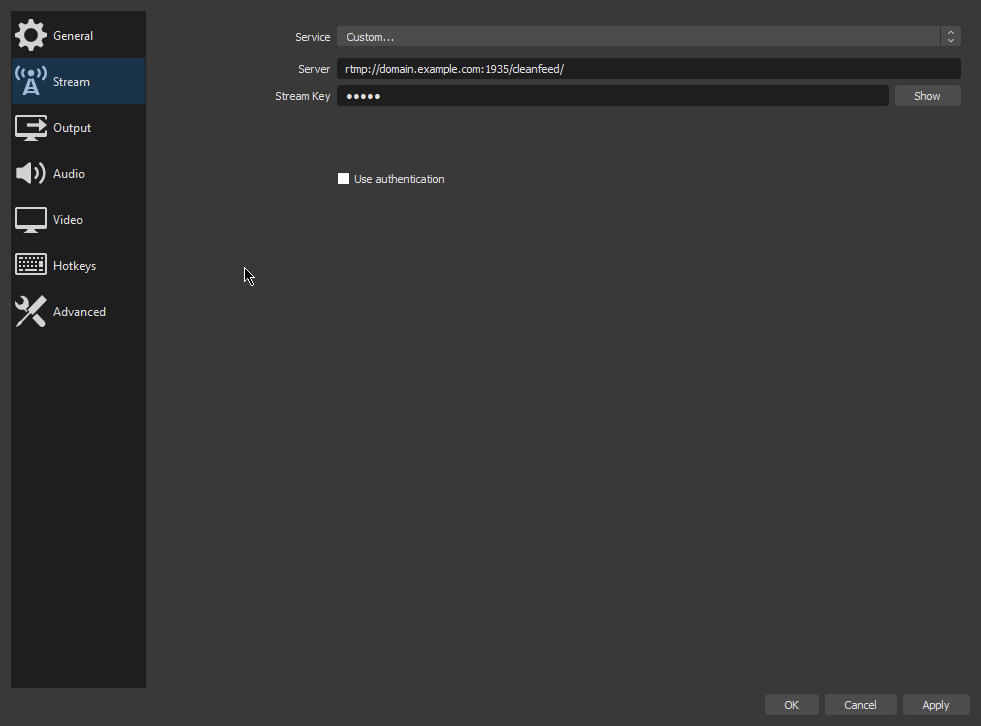Click the Hotkeys keyboard icon
The width and height of the screenshot is (981, 726).
28,265
